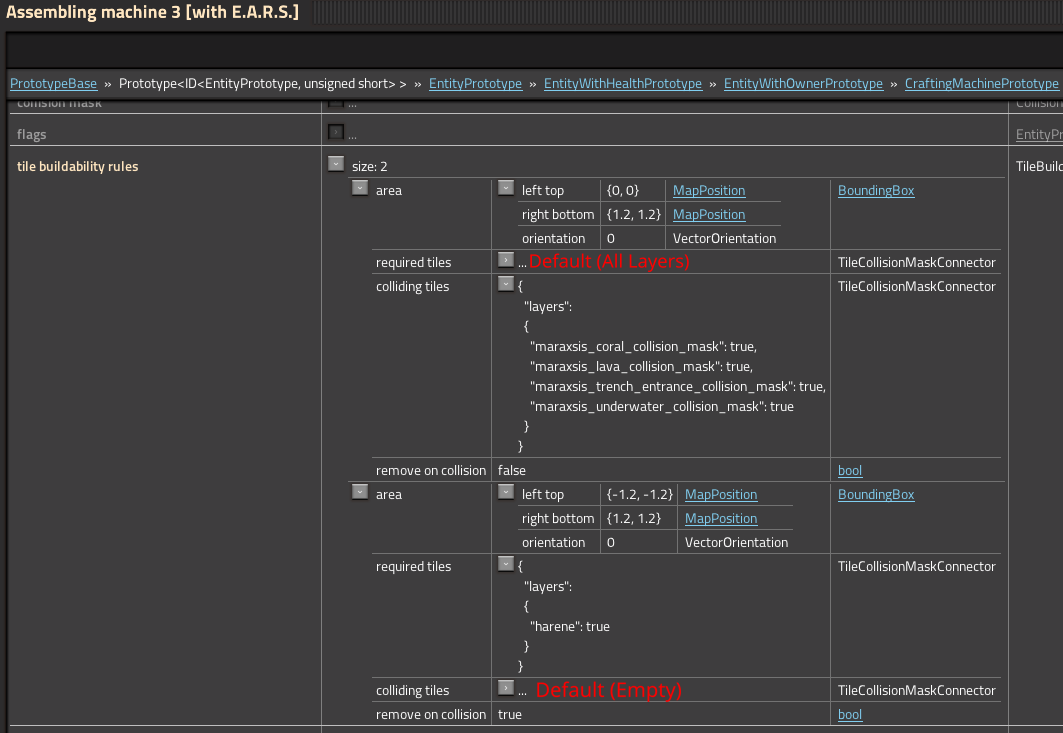Collapse the tile buildability rules list
The width and height of the screenshot is (1063, 733).
click(x=336, y=163)
